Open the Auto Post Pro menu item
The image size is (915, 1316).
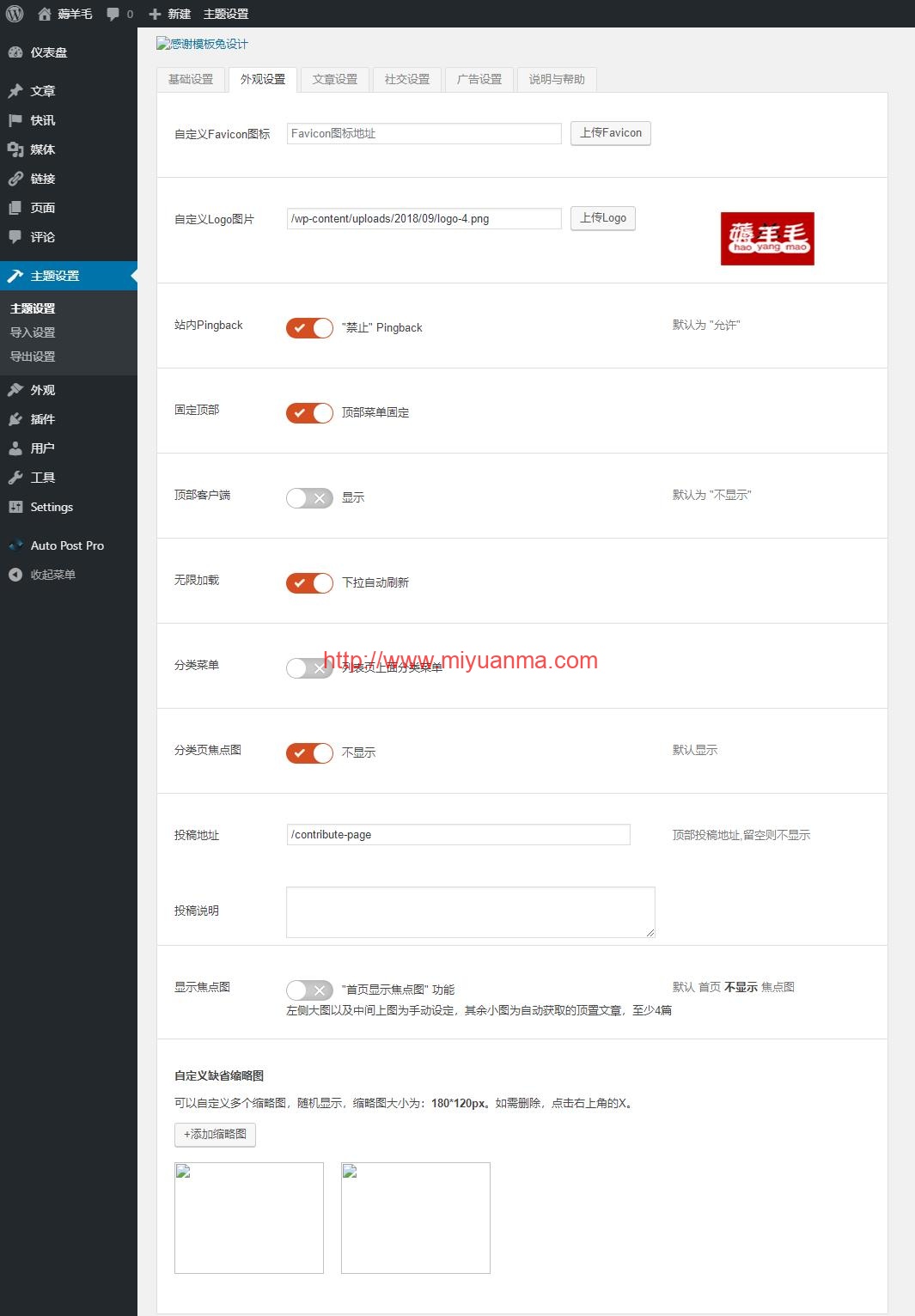pos(69,545)
